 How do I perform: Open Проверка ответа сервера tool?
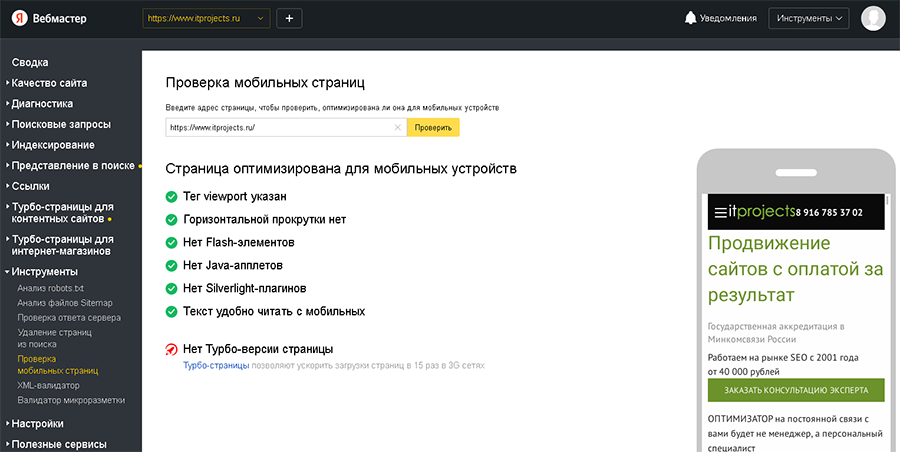pyautogui.click(x=69, y=318)
